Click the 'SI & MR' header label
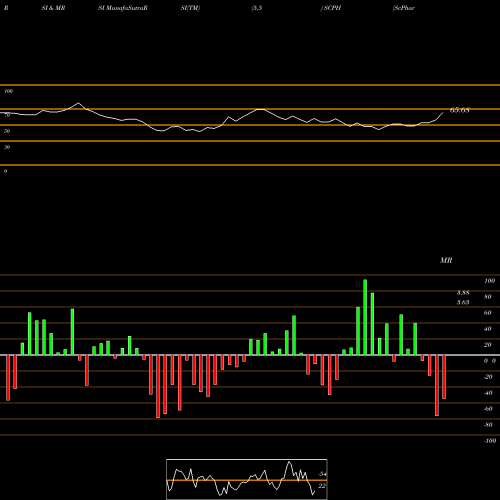Viewport: 500px width, 500px height. 53,8
